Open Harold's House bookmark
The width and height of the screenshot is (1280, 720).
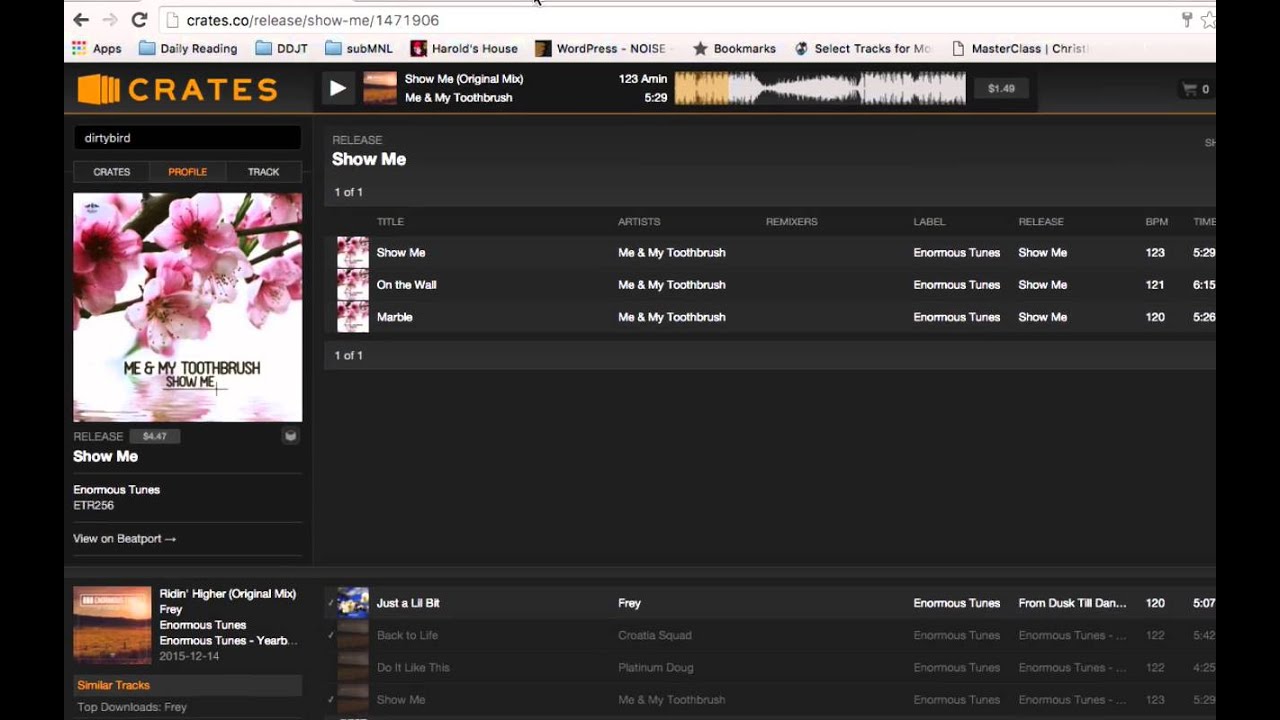pyautogui.click(x=464, y=48)
